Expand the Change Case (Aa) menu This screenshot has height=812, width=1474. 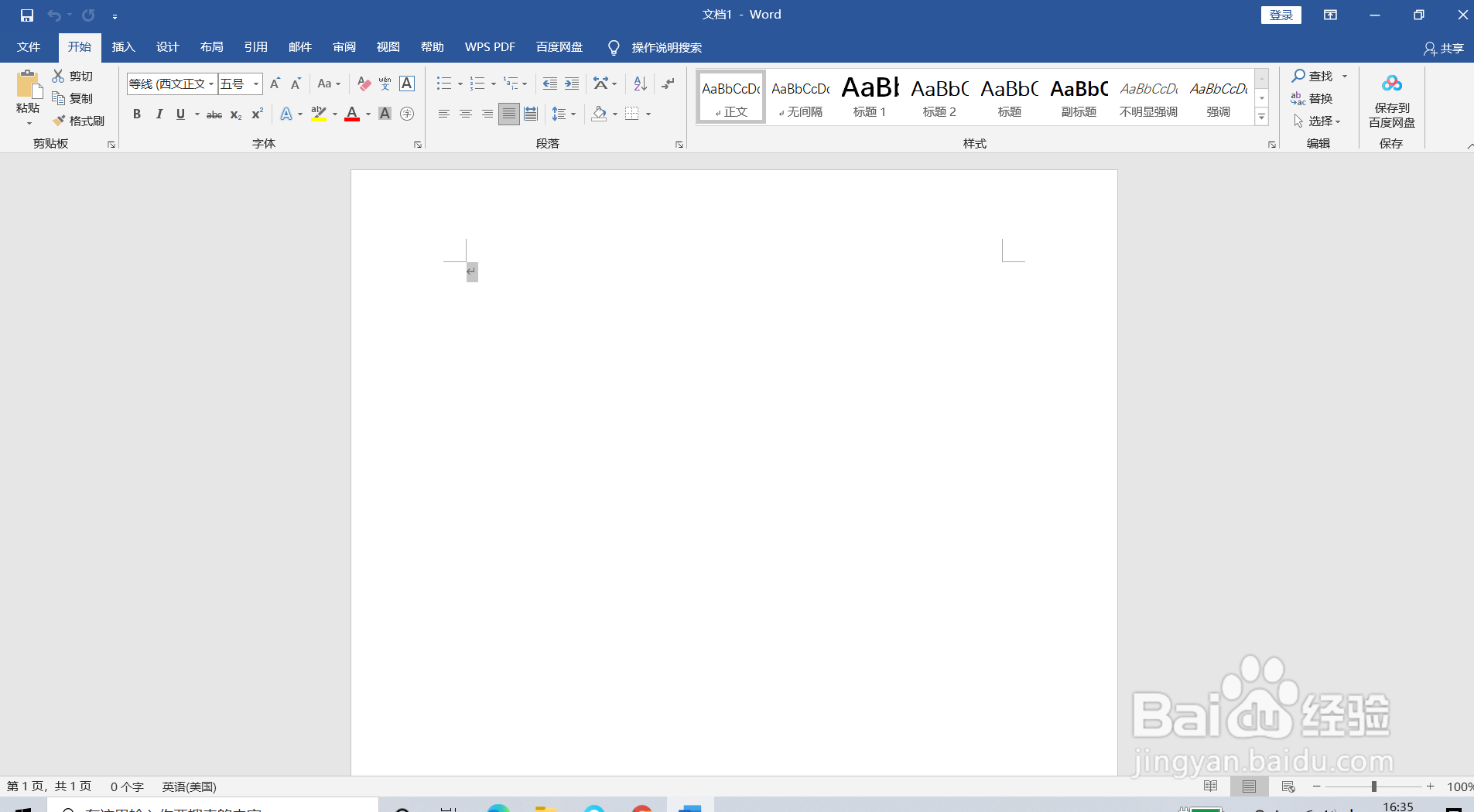pos(329,84)
